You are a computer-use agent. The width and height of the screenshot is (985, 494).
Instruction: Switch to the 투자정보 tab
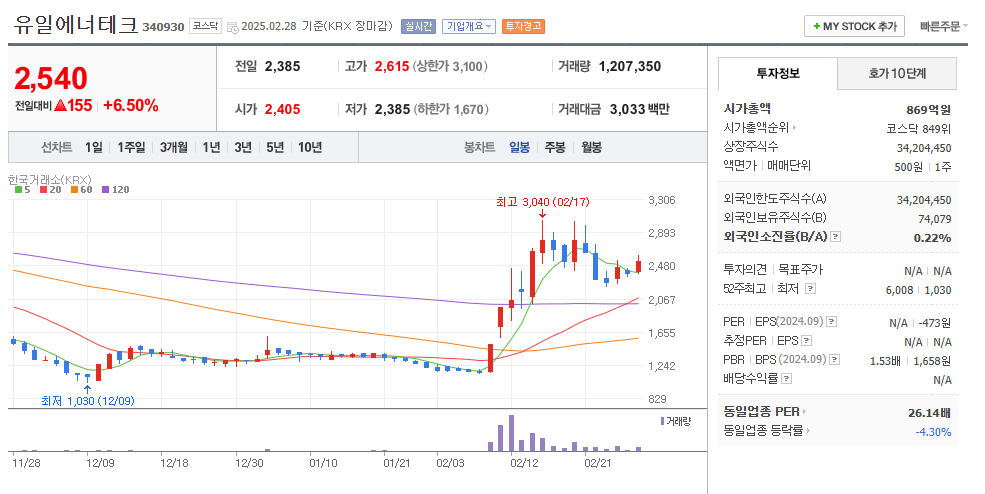click(x=778, y=74)
